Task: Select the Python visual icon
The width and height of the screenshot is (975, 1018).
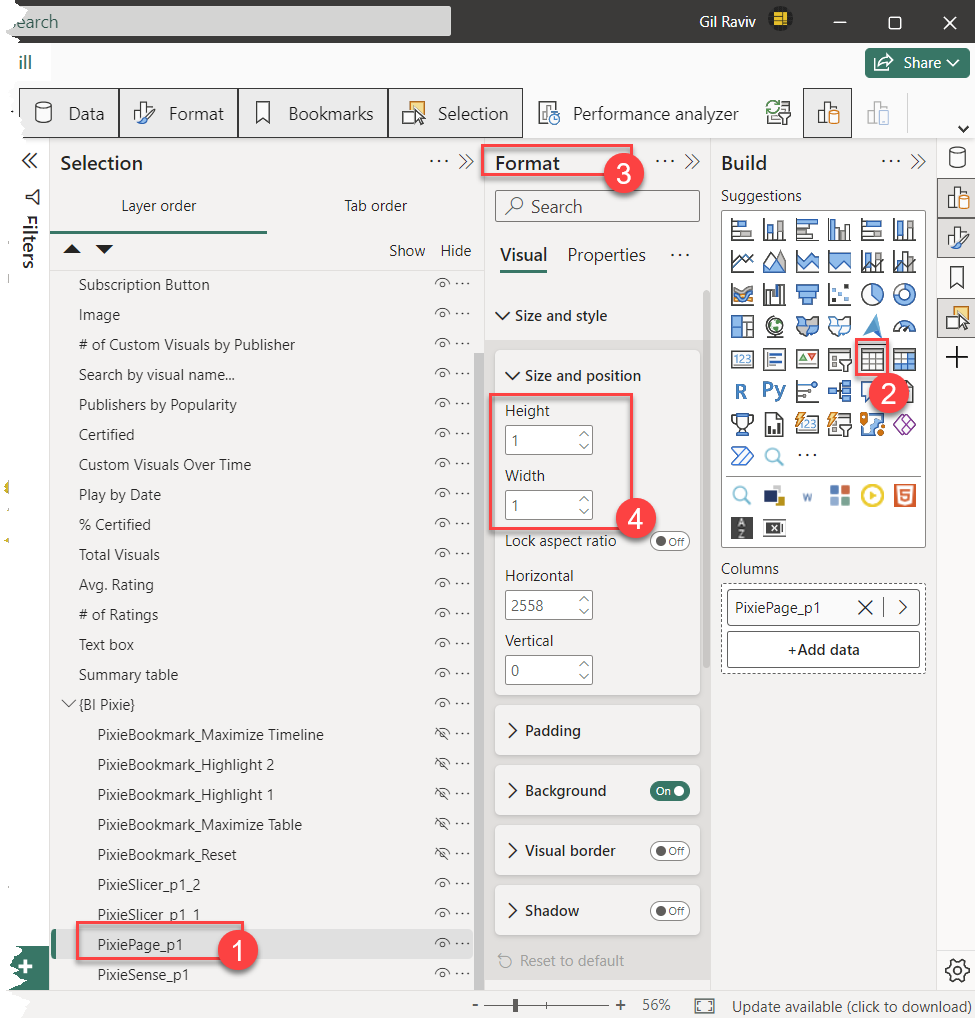Action: (773, 391)
